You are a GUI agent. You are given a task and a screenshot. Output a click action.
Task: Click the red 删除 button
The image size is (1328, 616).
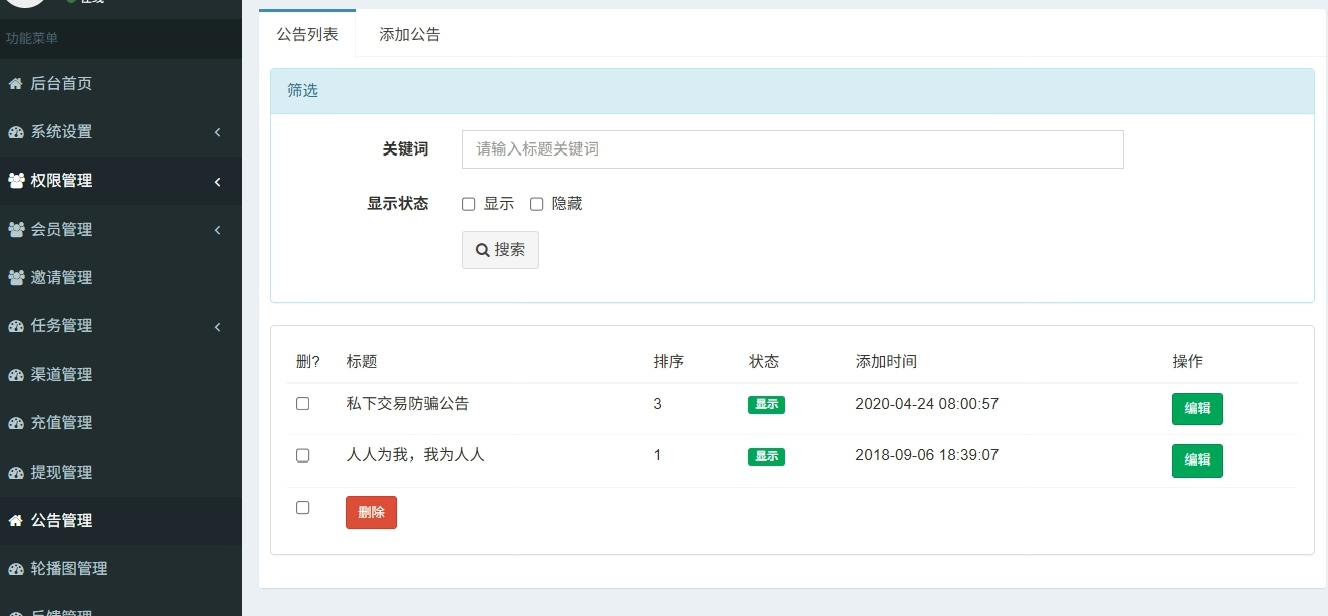tap(371, 512)
